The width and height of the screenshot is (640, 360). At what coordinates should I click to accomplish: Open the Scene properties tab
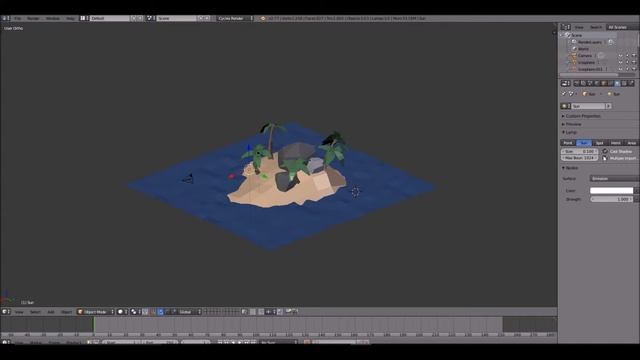[590, 83]
